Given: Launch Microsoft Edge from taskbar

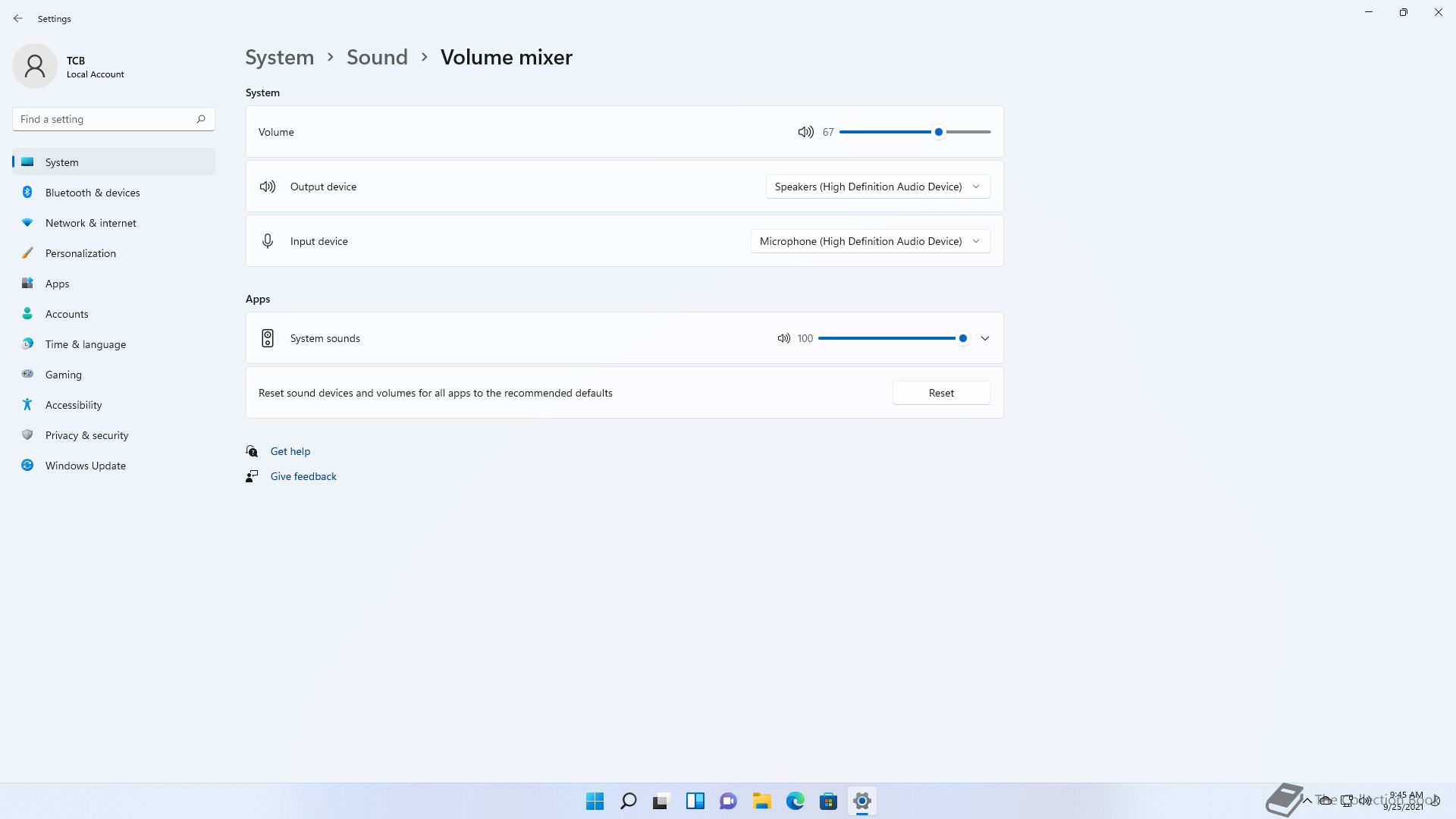Looking at the screenshot, I should 795,801.
